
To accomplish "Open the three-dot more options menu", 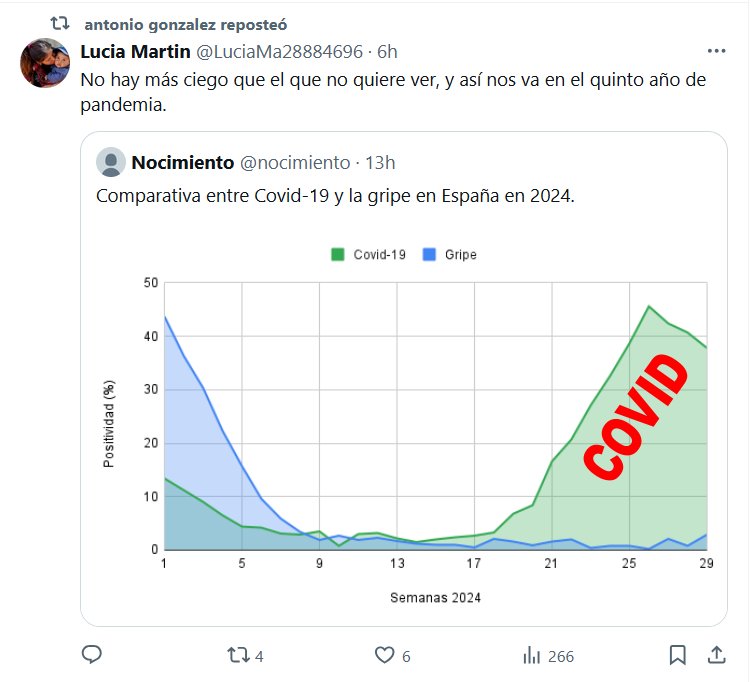I will (716, 51).
